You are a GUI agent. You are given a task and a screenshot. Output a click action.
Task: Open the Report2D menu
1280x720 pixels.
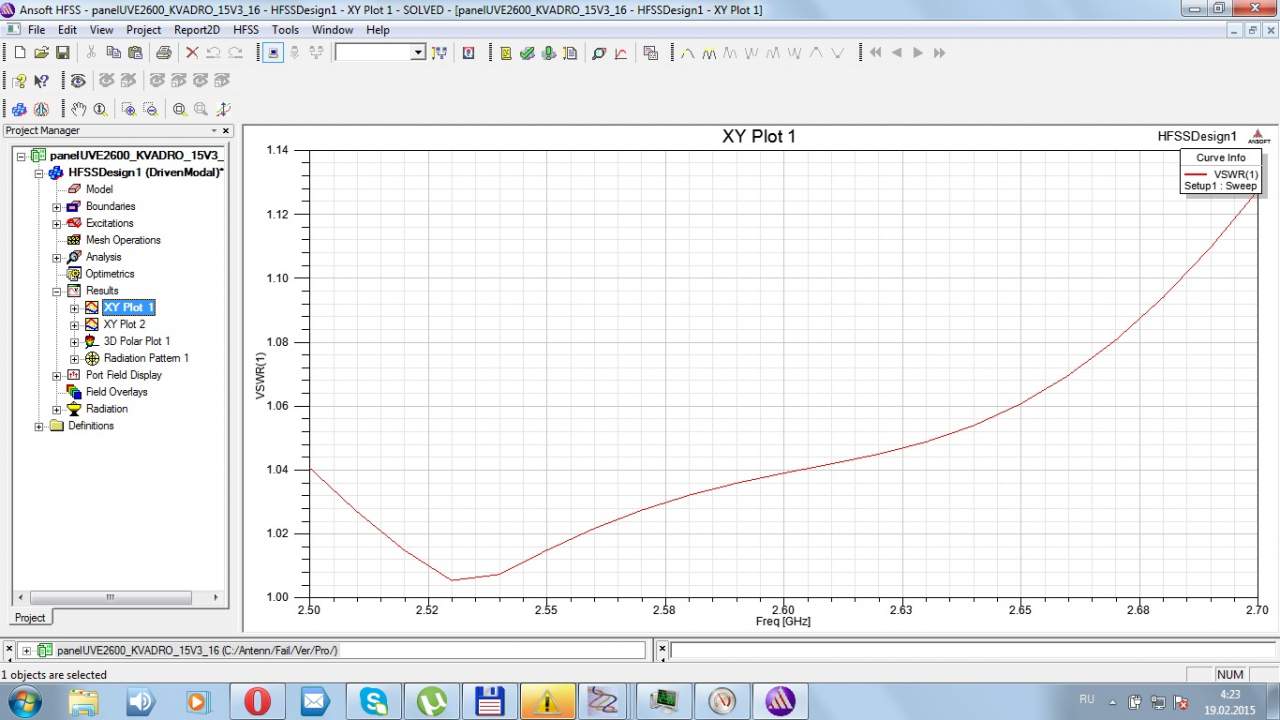pyautogui.click(x=197, y=30)
